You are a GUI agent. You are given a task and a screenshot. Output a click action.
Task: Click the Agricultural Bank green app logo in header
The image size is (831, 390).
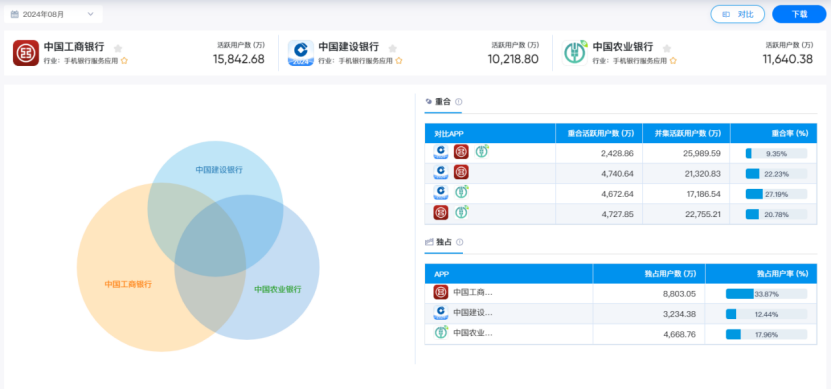[x=574, y=53]
